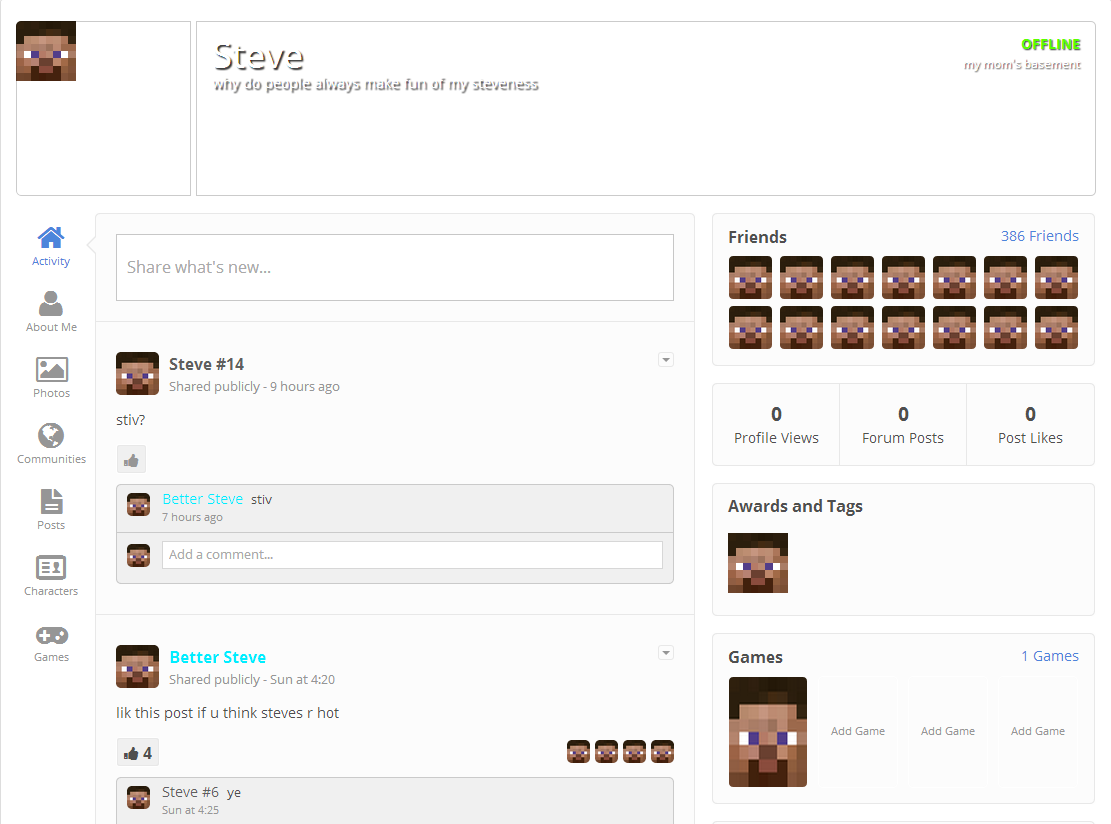
Task: Click the Forum Posts counter
Action: 903,424
